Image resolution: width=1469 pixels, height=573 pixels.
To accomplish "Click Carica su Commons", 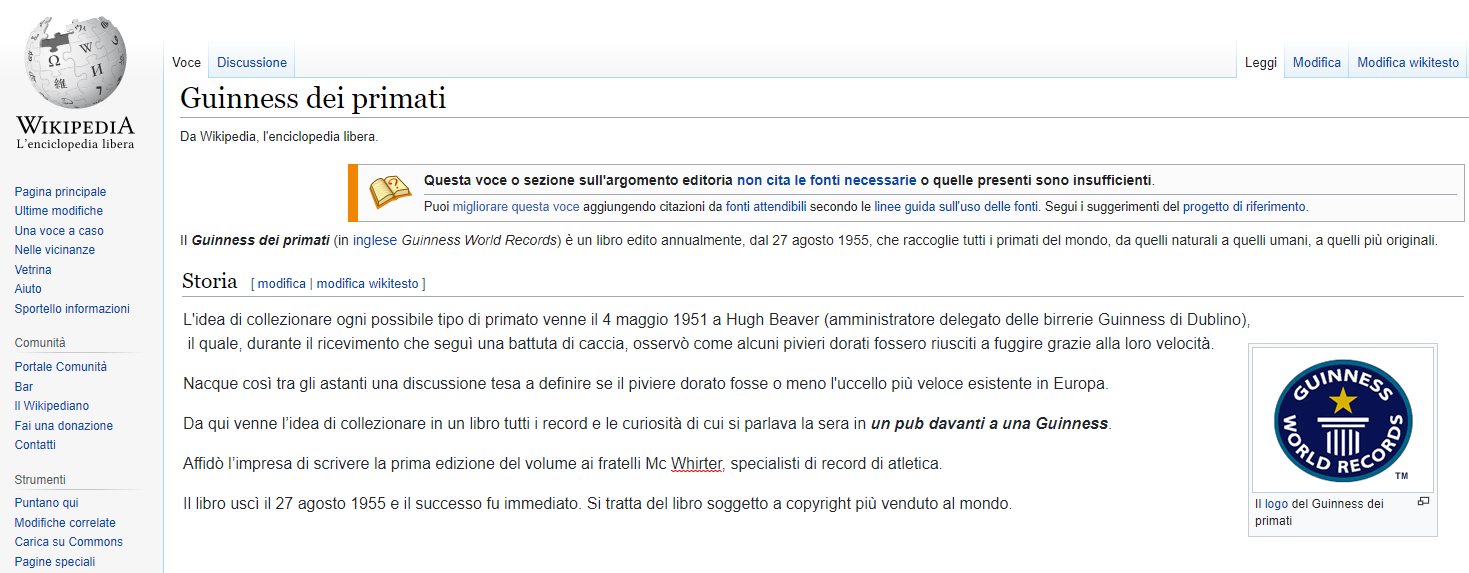I will 68,542.
